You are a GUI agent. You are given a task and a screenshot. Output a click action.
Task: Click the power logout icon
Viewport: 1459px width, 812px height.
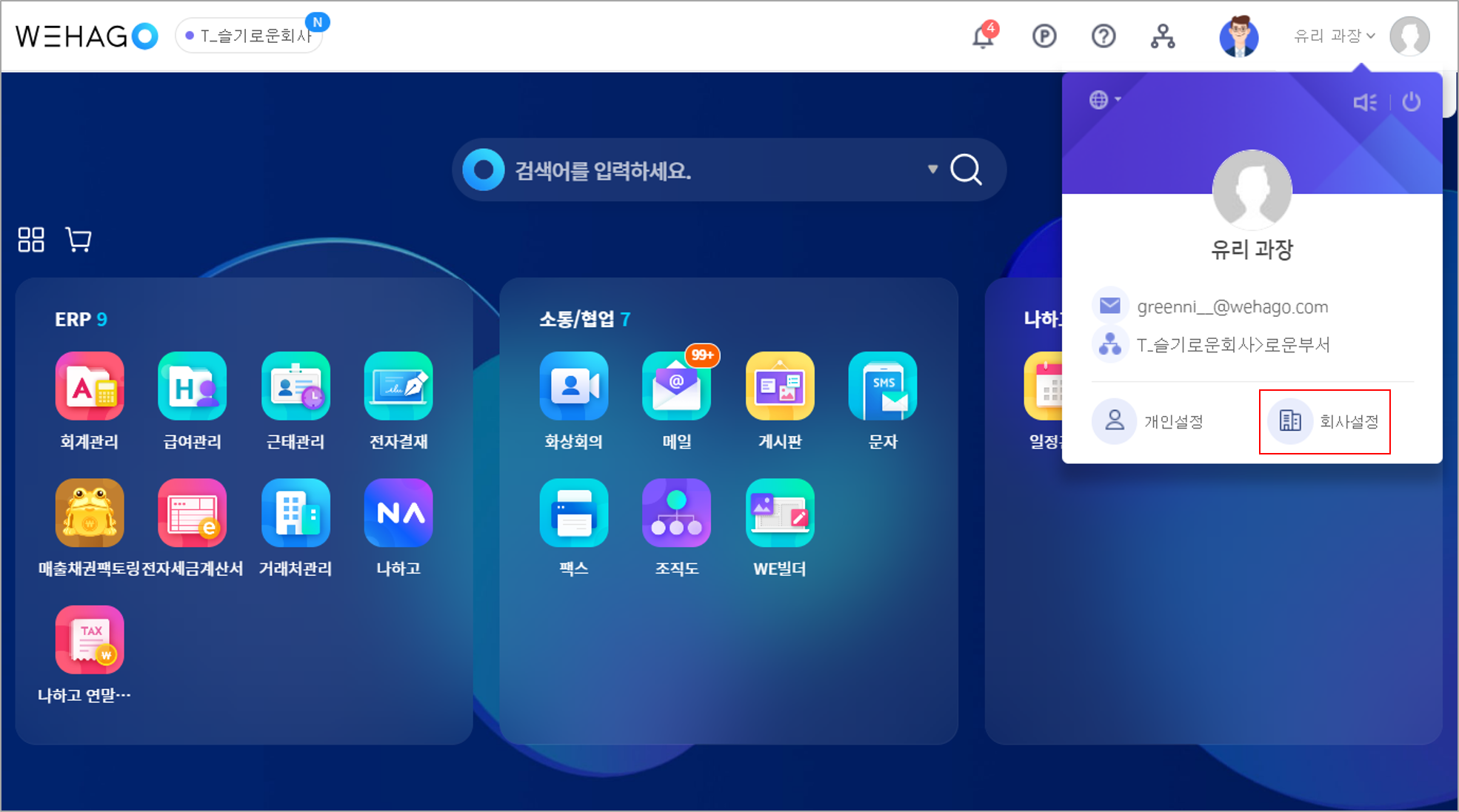click(x=1412, y=101)
